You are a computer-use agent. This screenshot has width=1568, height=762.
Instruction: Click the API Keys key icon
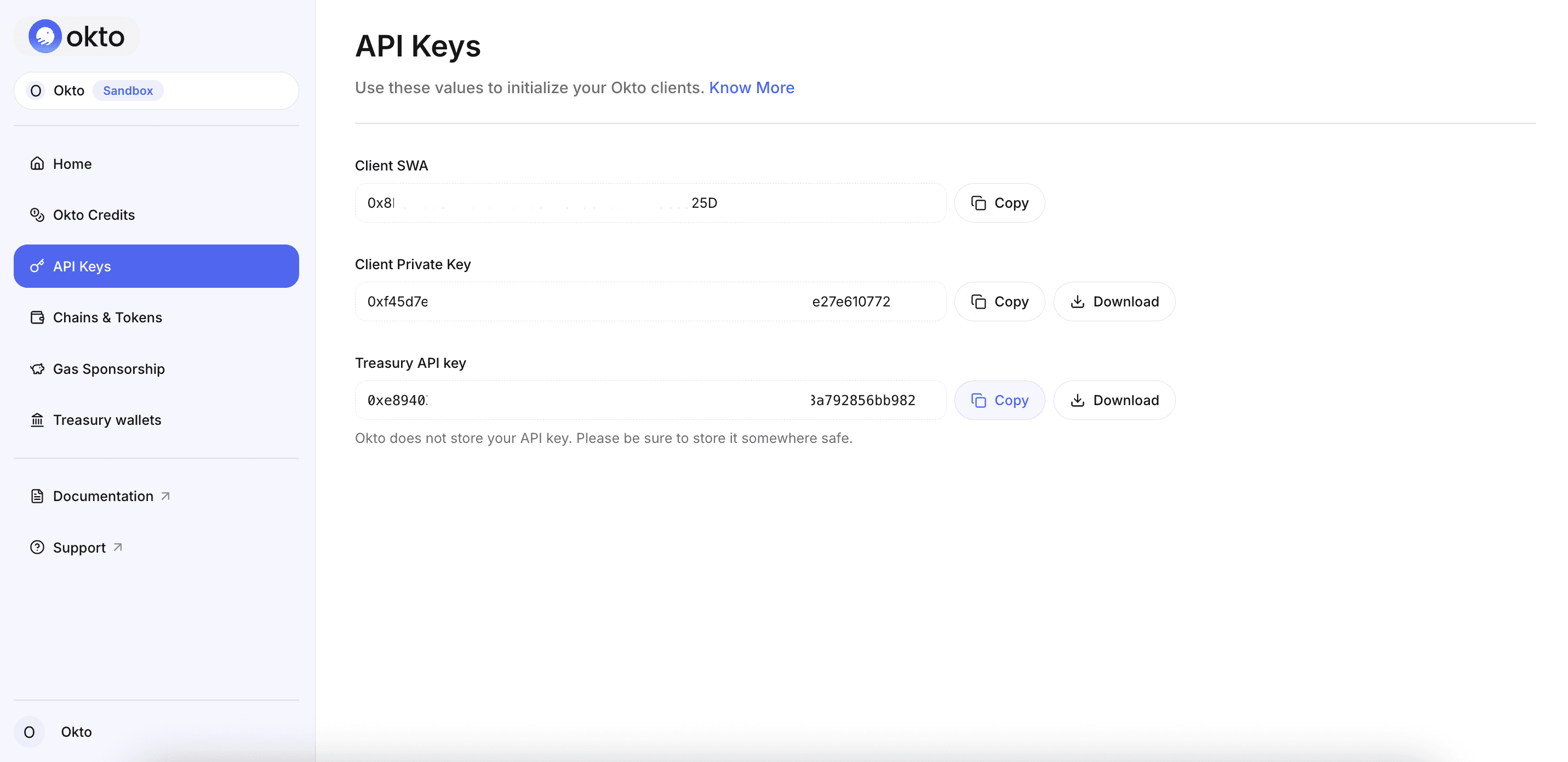click(x=37, y=266)
